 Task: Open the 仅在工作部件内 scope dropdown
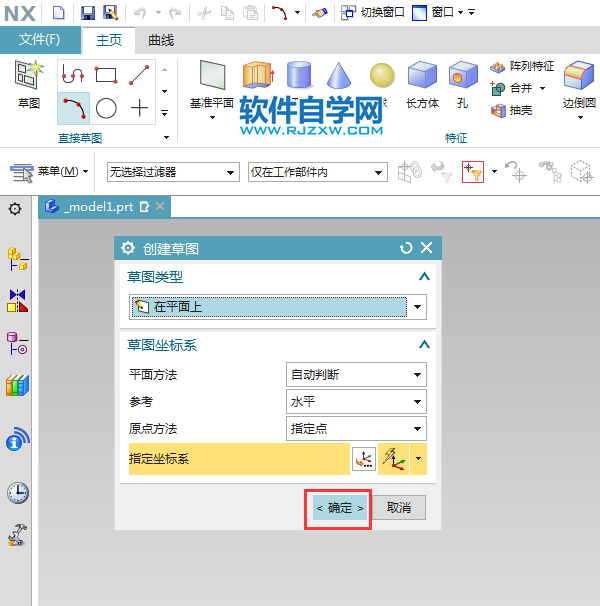coord(318,172)
